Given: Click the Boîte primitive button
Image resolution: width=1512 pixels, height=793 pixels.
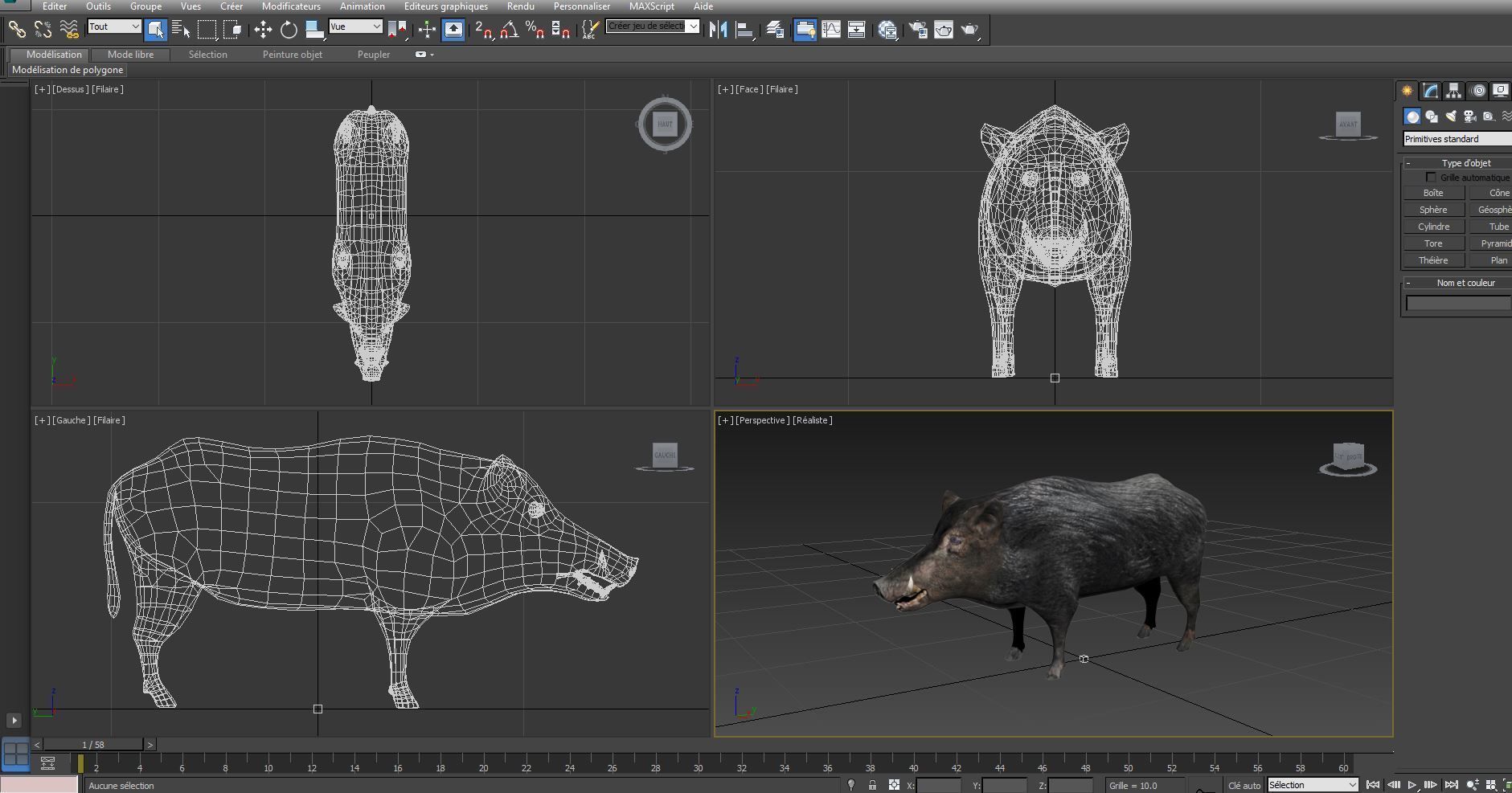Looking at the screenshot, I should (1433, 193).
